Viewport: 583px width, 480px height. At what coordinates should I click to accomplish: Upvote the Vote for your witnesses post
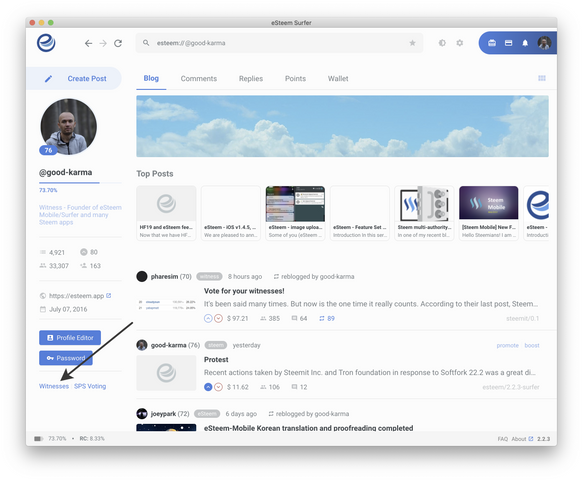(208, 319)
